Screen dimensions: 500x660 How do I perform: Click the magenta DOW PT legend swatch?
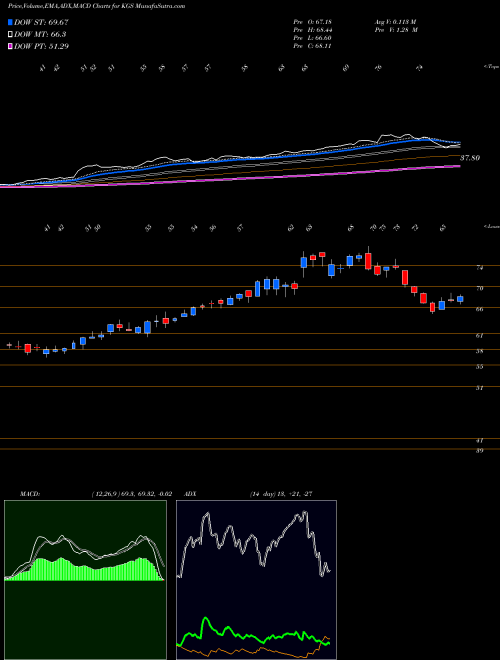(x=10, y=46)
